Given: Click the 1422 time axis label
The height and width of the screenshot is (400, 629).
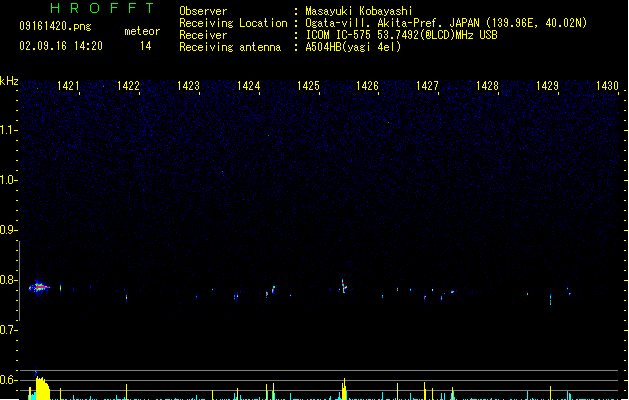Looking at the screenshot, I should click(128, 86).
